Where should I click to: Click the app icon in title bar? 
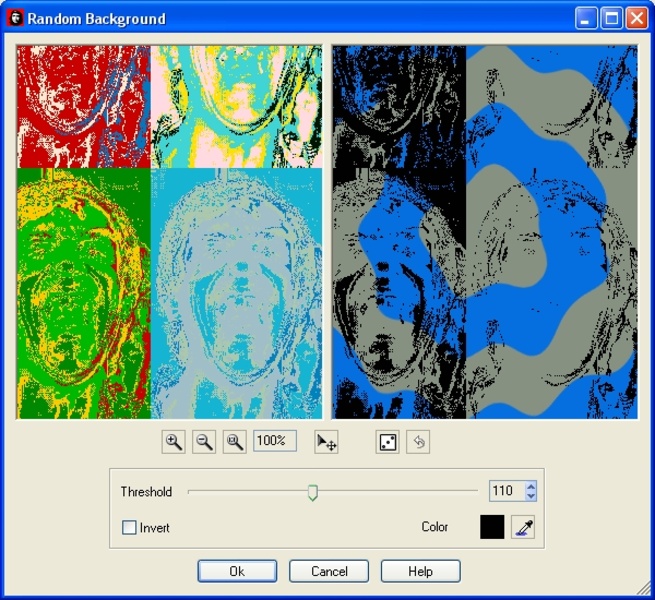tap(15, 18)
